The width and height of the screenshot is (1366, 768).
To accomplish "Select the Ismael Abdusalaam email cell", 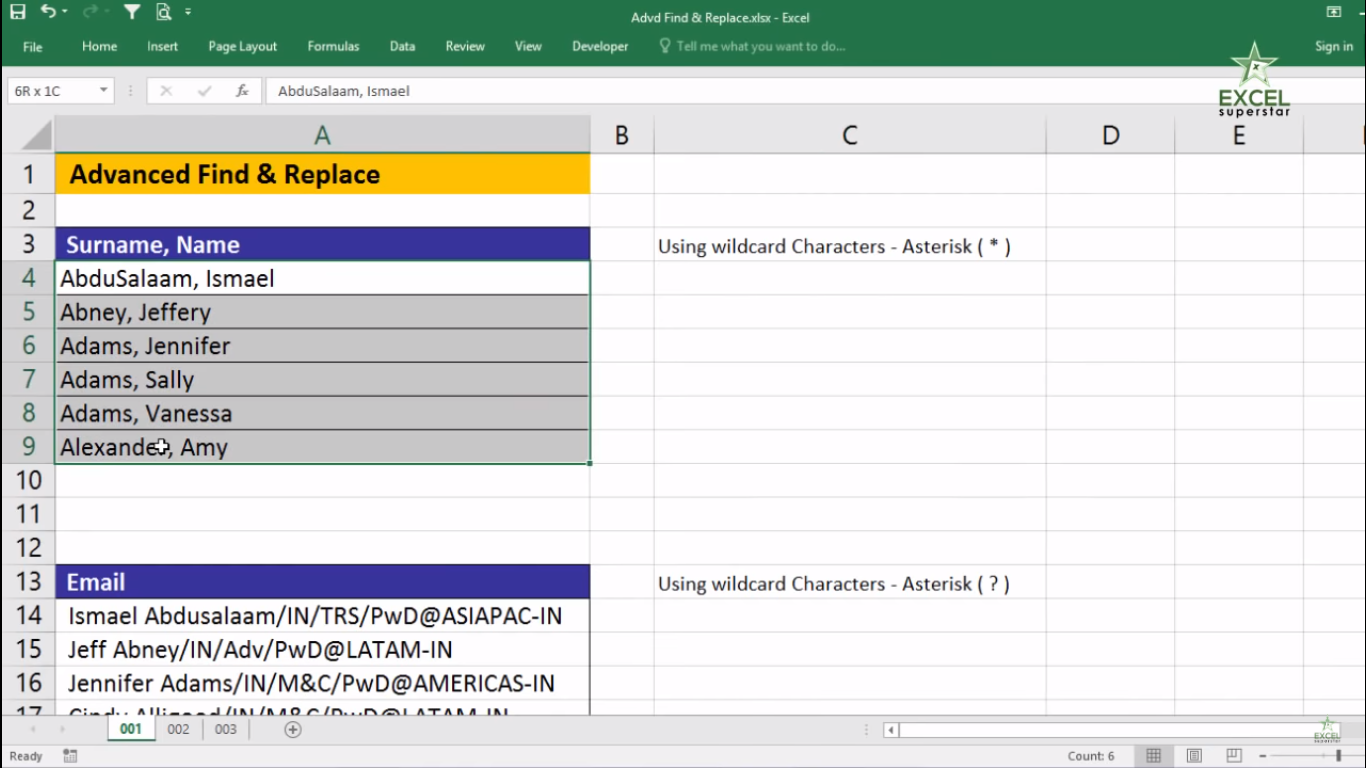I will click(322, 616).
